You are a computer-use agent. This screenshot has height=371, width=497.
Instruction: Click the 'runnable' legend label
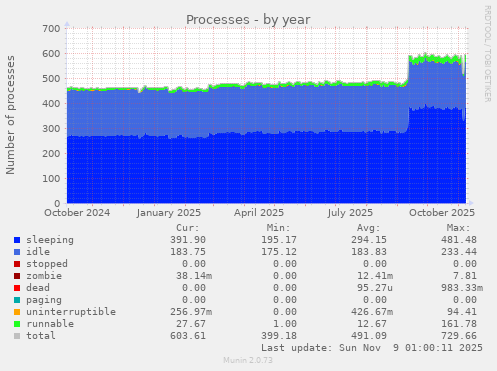pos(50,324)
